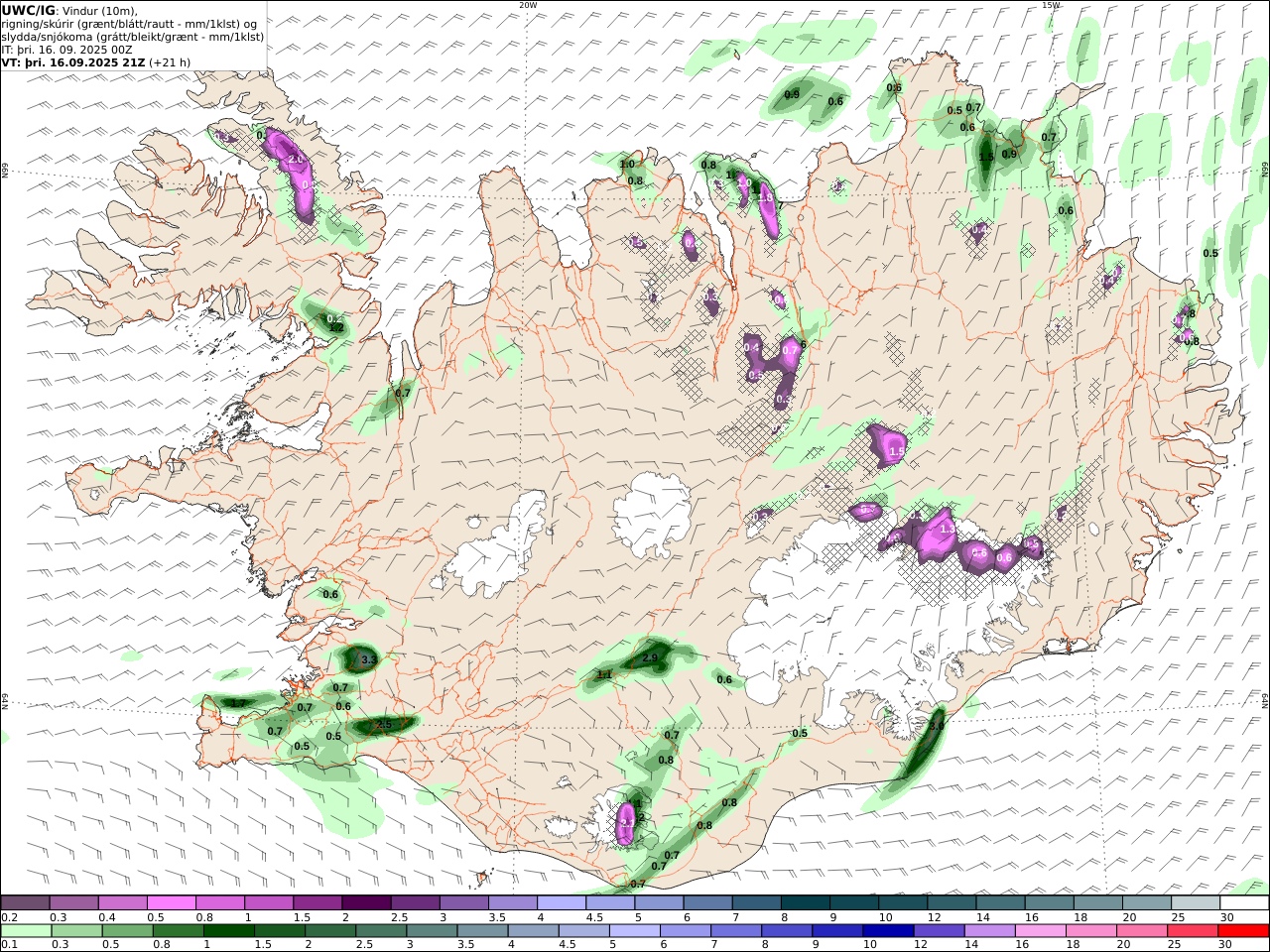This screenshot has height=952, width=1270.
Task: Pick the gray 20 swatch in upper legend
Action: point(1147,903)
